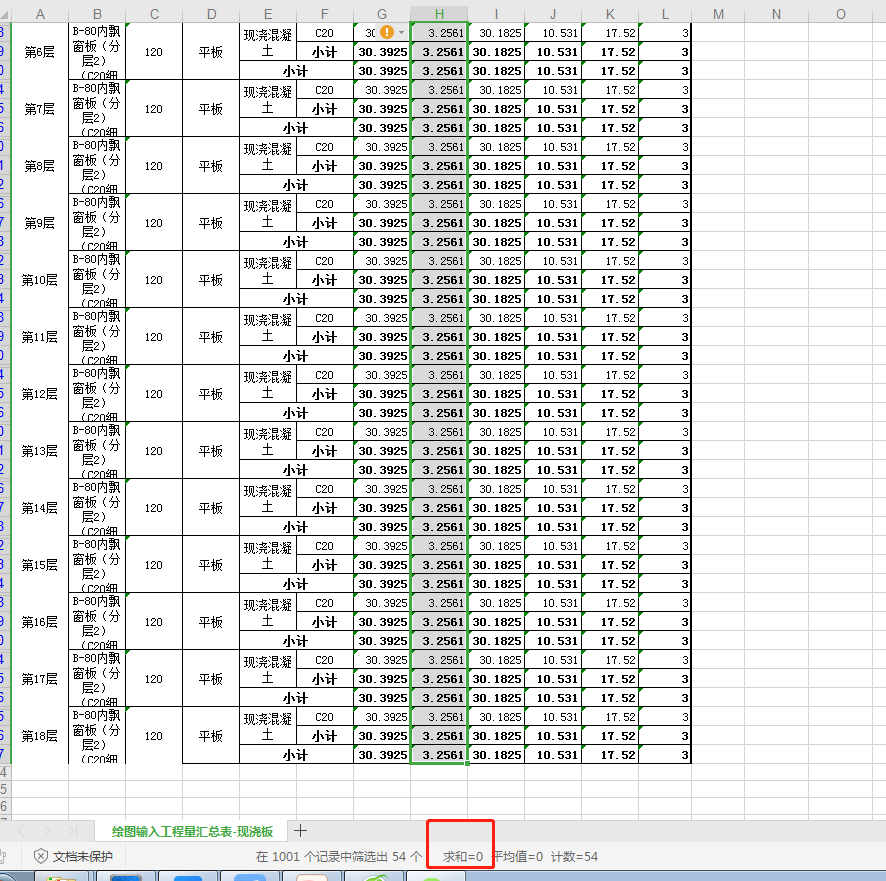The image size is (886, 881).
Task: Select column L header
Action: point(665,14)
